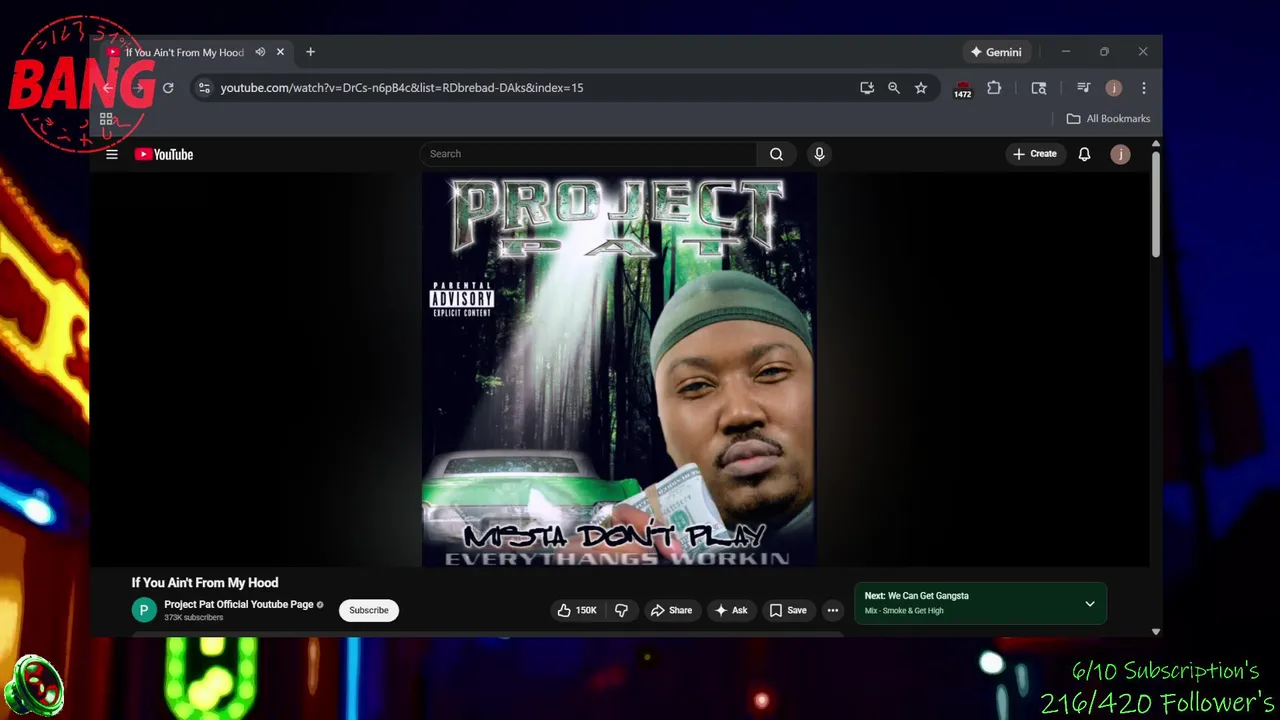Open Chrome profile avatar in toolbar

(x=1114, y=88)
